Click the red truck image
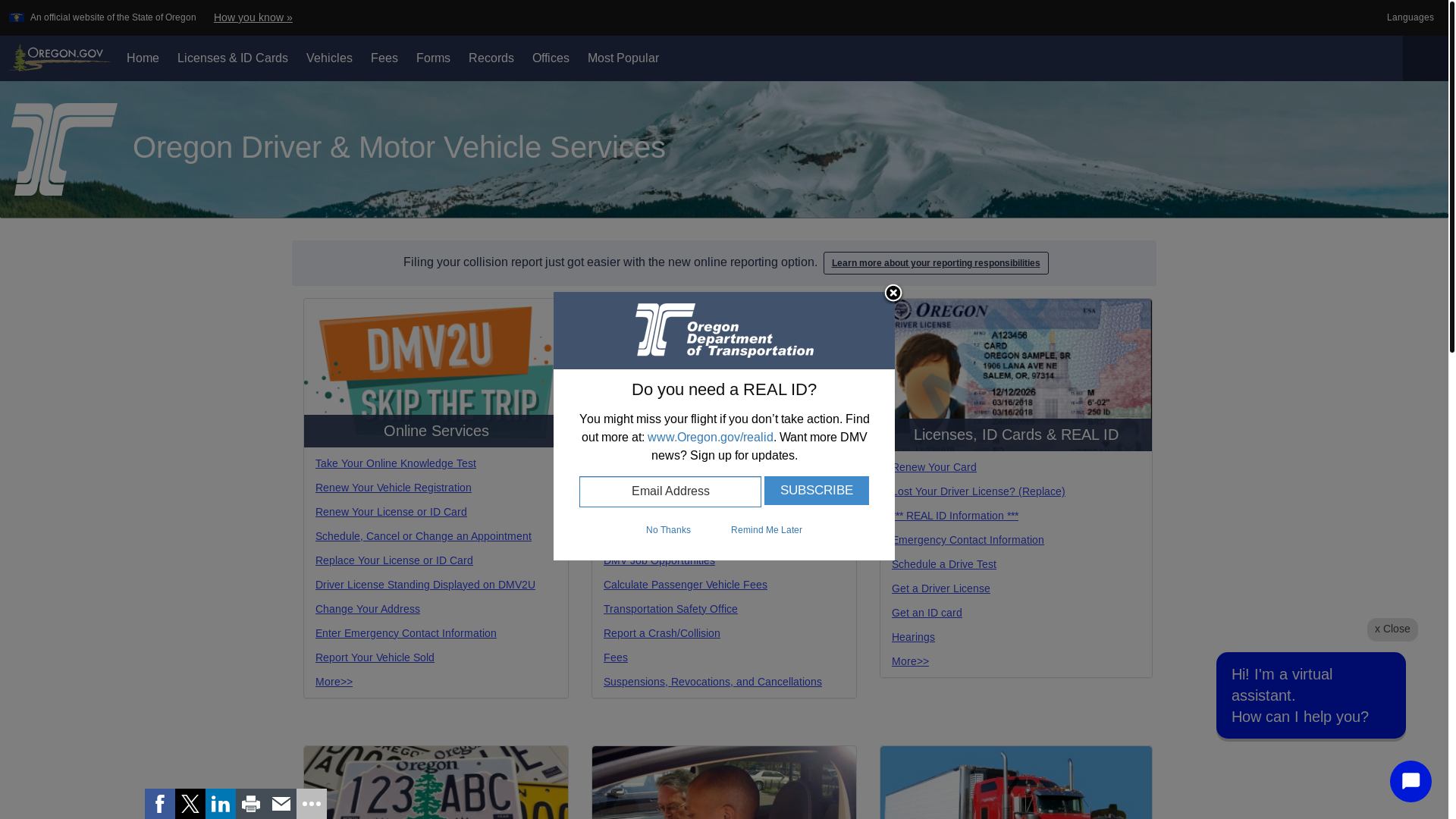Screen dimensions: 1456x819 click(1016, 783)
